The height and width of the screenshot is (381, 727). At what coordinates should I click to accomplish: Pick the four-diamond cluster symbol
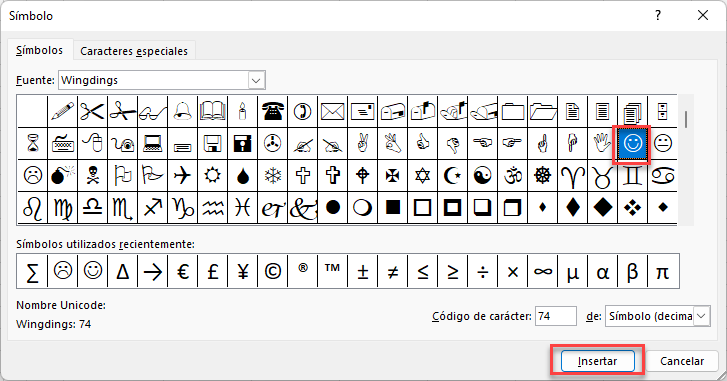(632, 208)
